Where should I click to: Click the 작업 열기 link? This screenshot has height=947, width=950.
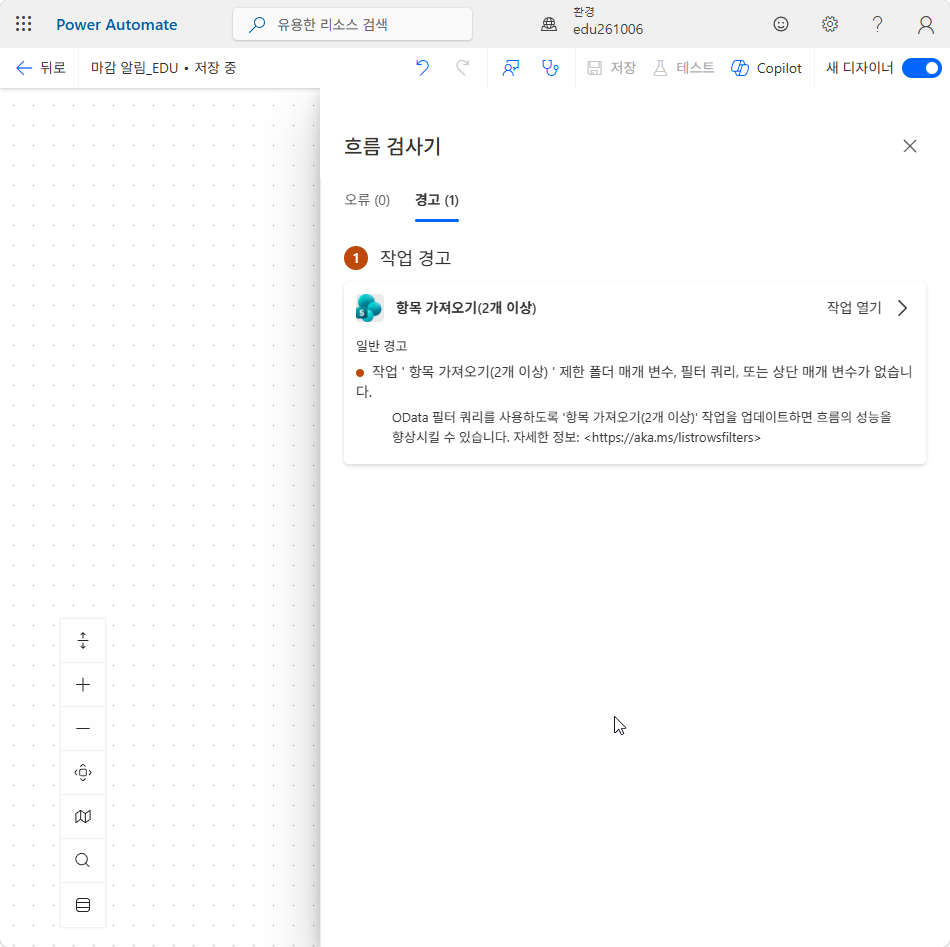pos(854,308)
